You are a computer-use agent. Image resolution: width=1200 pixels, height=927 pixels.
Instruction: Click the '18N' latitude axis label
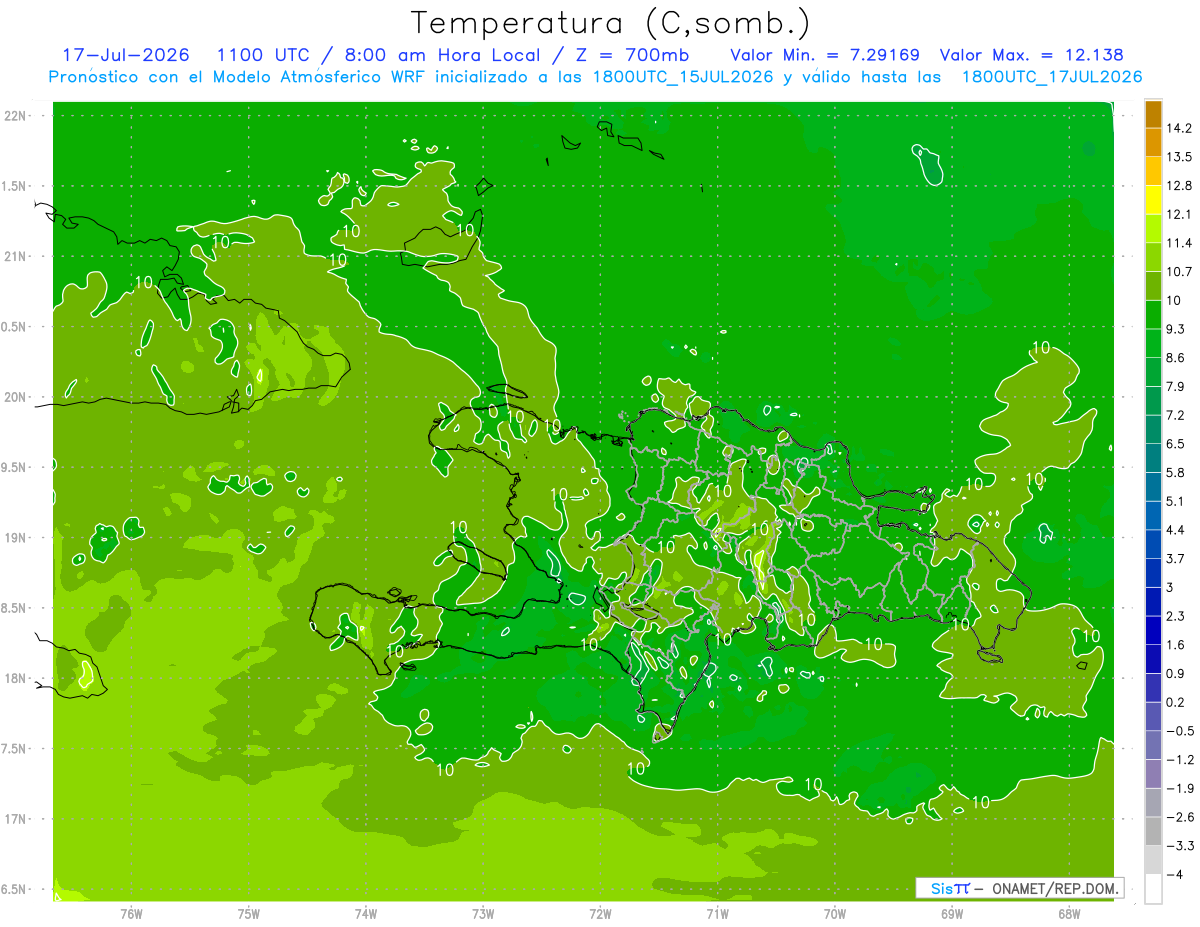tap(16, 678)
